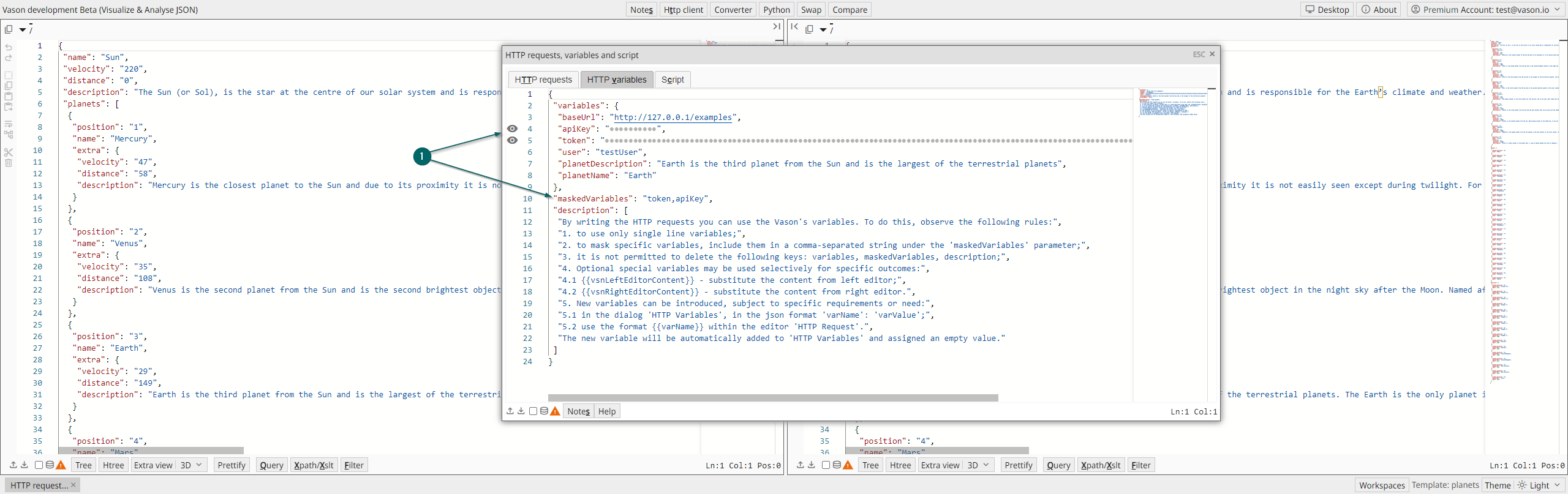The width and height of the screenshot is (1568, 494).
Task: Copy path icon atop right editor
Action: pos(809,29)
